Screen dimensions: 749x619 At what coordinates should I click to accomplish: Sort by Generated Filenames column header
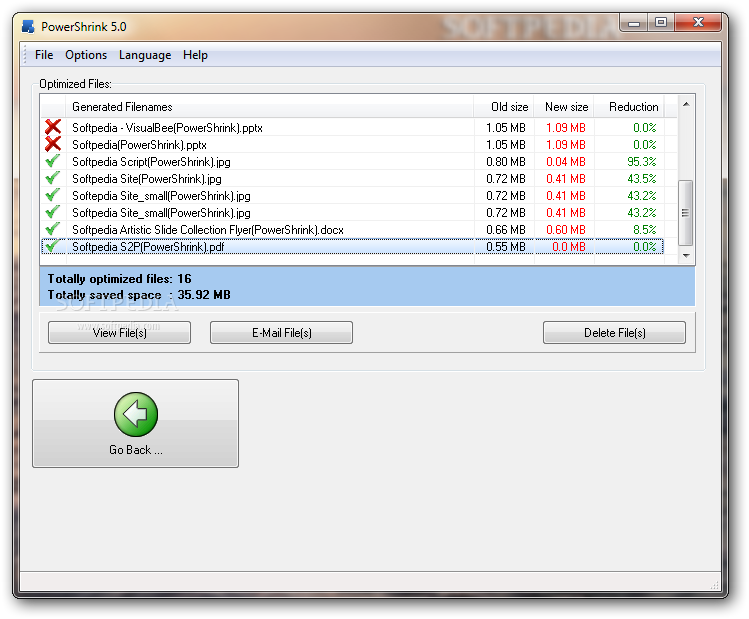coord(270,107)
